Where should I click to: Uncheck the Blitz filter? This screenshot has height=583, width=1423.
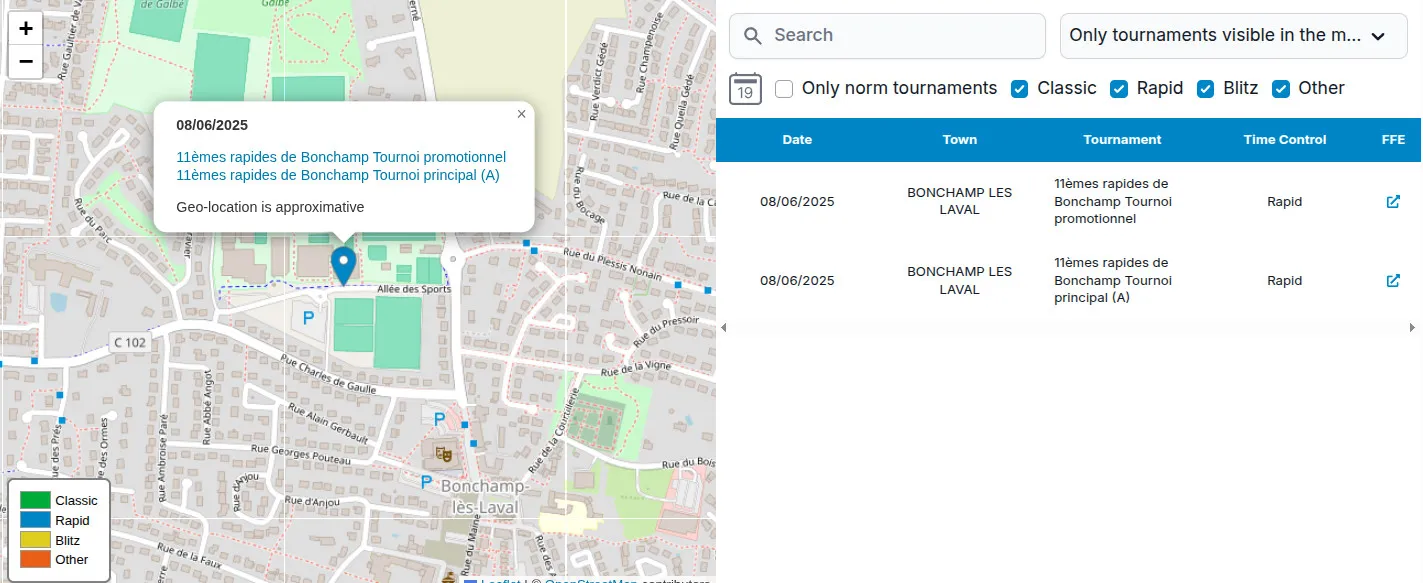pyautogui.click(x=1206, y=89)
